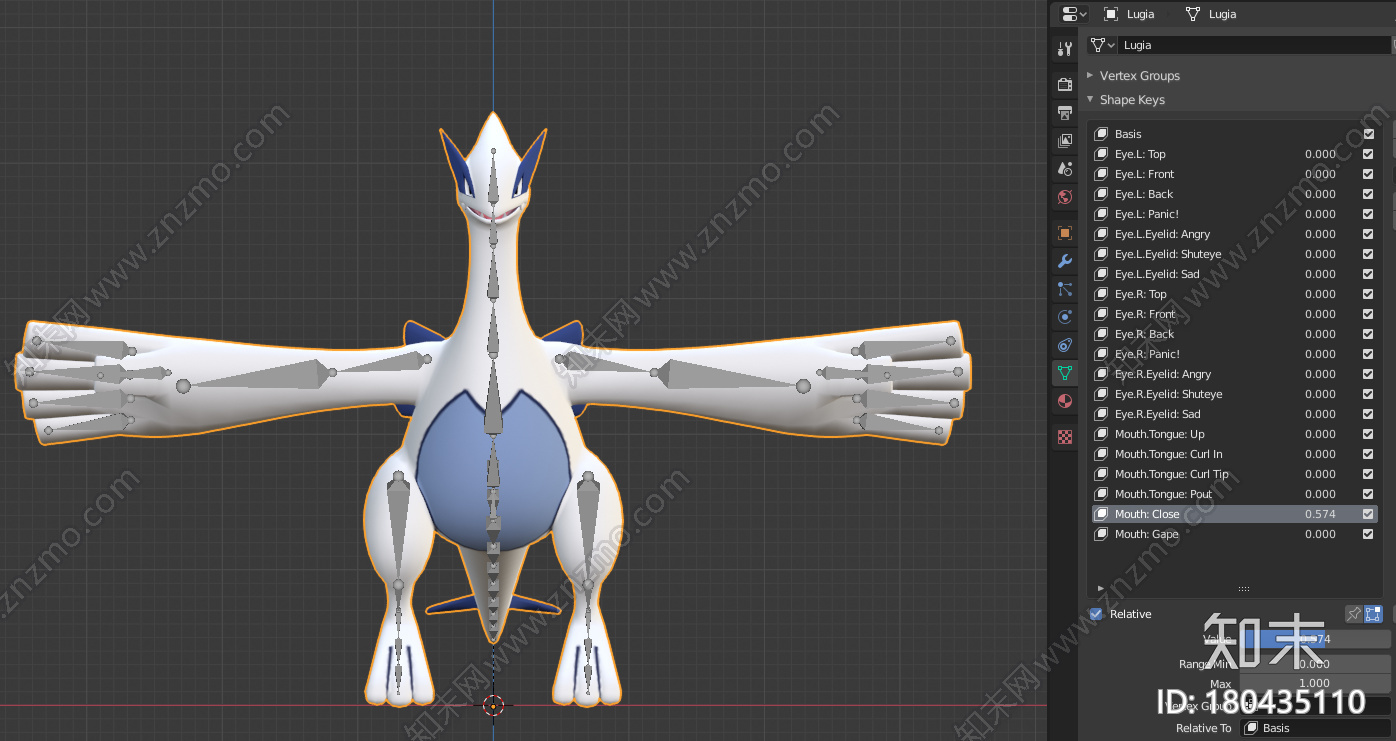
Task: Click the icon beside Eye.L.Eyelid: Sad
Action: pyautogui.click(x=1101, y=274)
